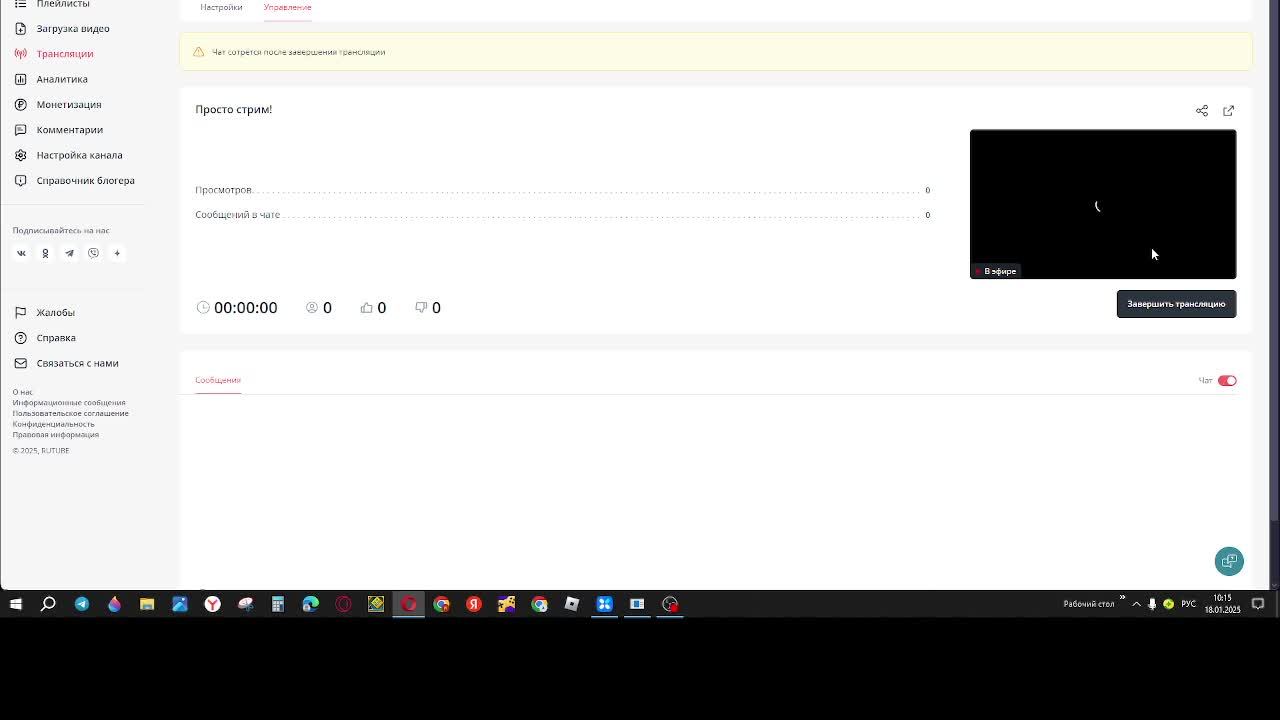Click the current viewers count icon
This screenshot has height=720, width=1280.
pyautogui.click(x=312, y=308)
